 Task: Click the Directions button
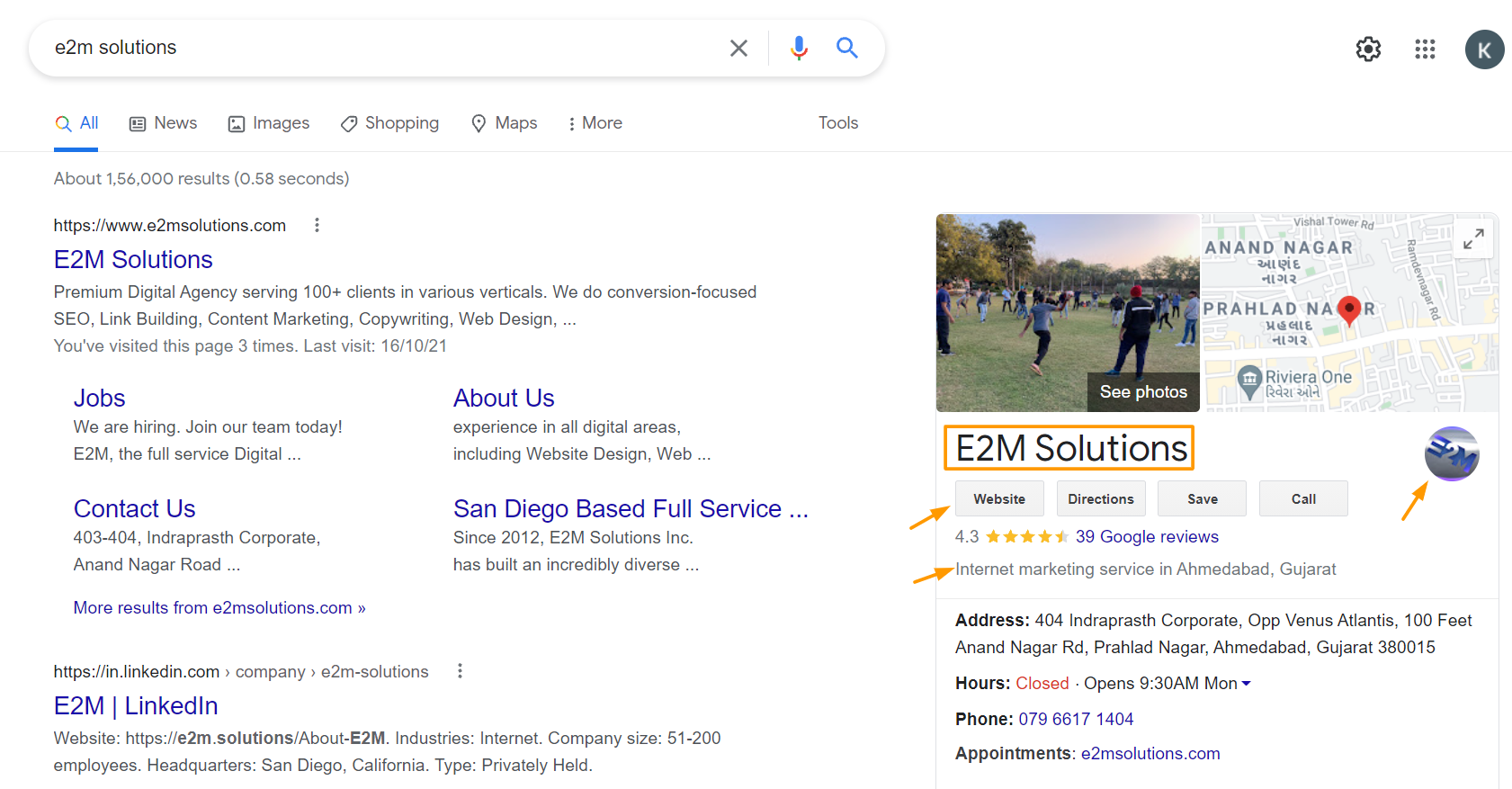point(1100,499)
